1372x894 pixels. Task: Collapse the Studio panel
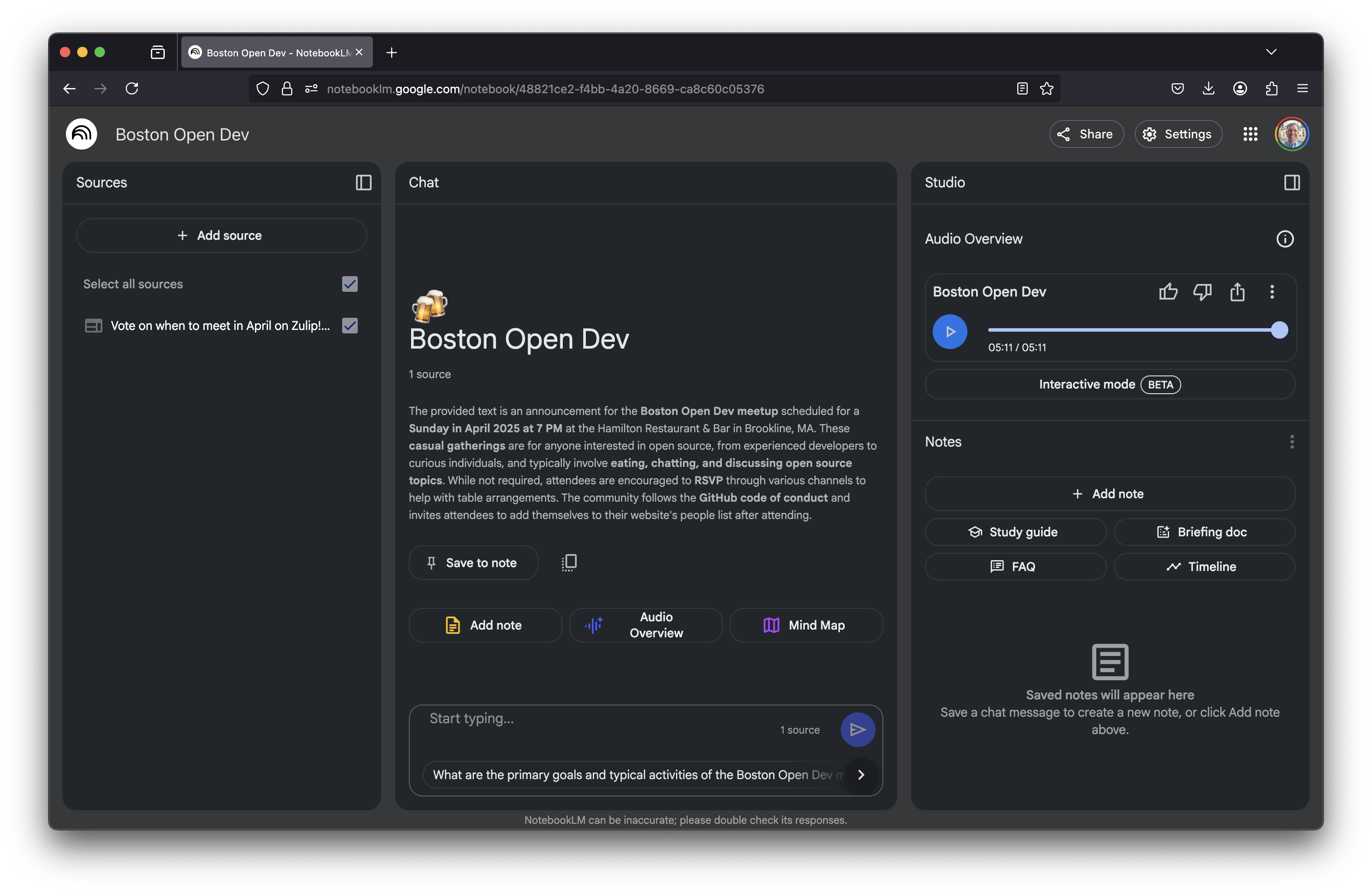[1291, 183]
